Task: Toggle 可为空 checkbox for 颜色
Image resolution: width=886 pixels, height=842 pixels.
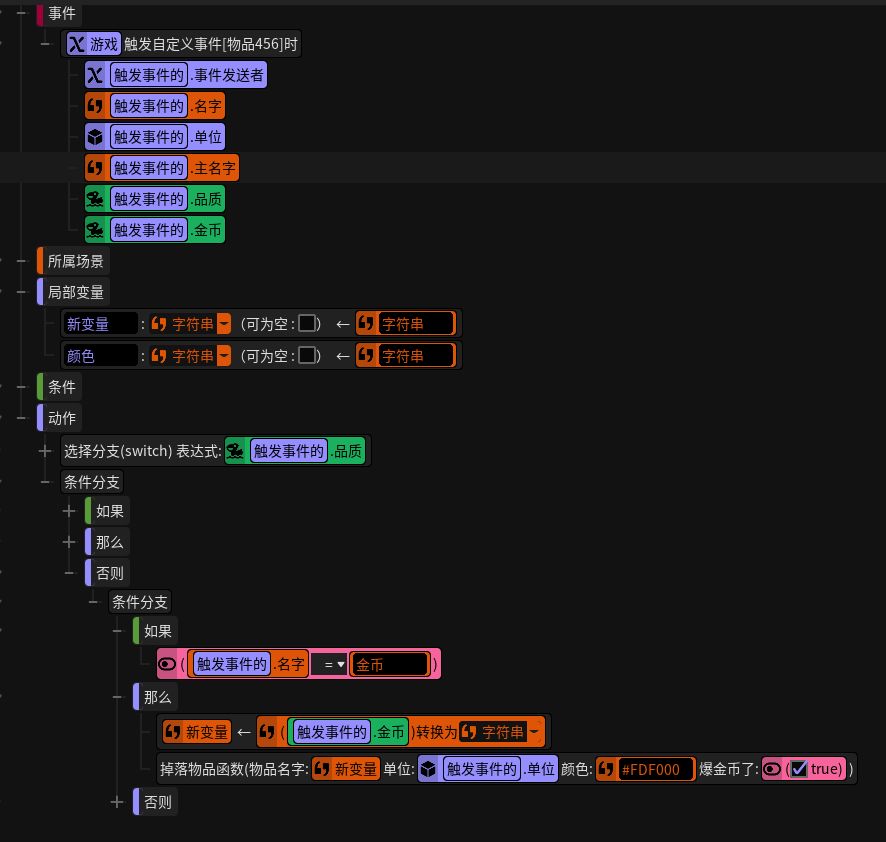Action: click(x=307, y=356)
